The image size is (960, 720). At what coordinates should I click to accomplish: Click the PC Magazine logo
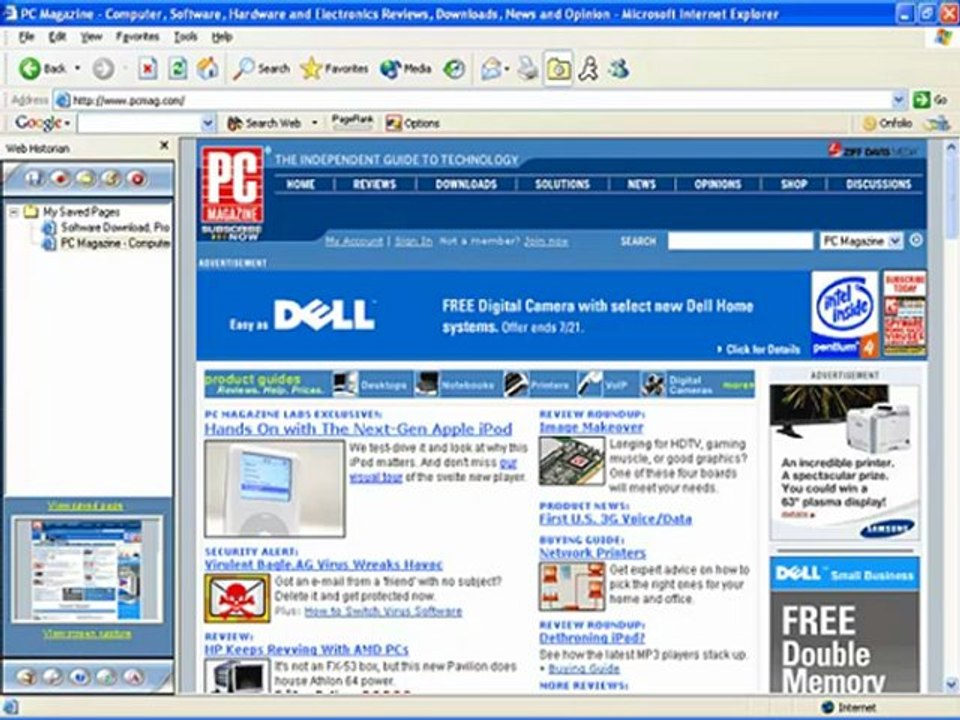tap(233, 186)
